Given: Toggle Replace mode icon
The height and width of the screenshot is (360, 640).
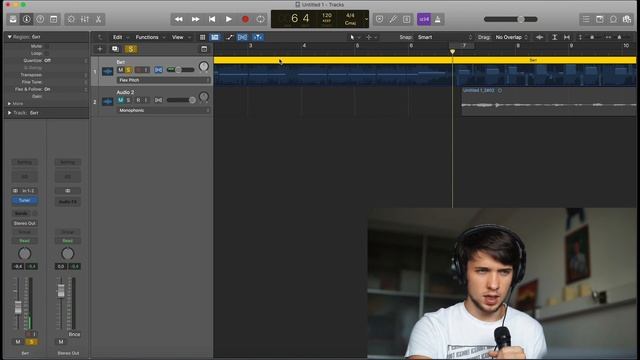Looking at the screenshot, I should click(380, 19).
